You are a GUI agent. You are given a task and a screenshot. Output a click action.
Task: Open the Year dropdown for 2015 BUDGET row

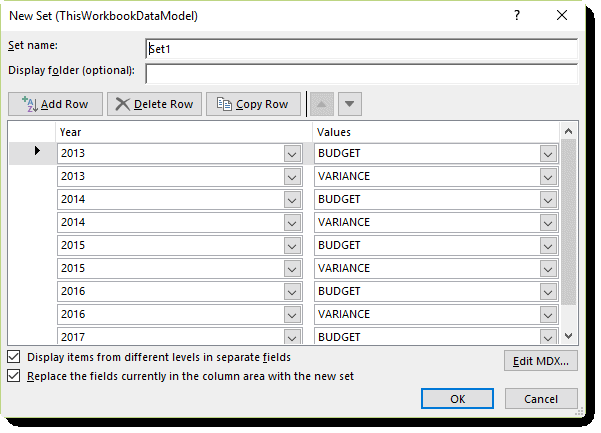pos(292,246)
